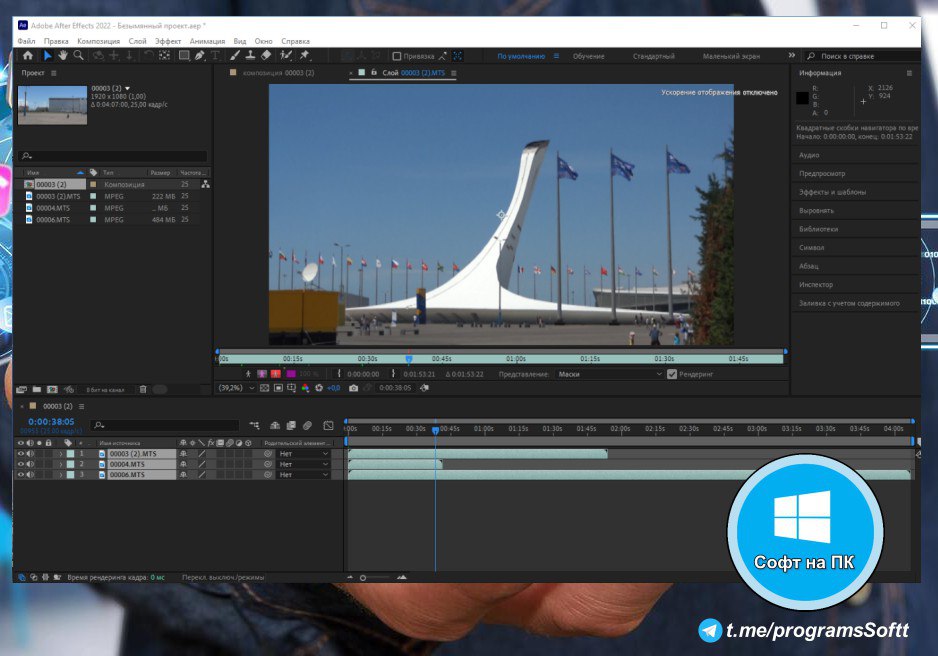Enable the Привязка snapping checkbox

point(396,57)
